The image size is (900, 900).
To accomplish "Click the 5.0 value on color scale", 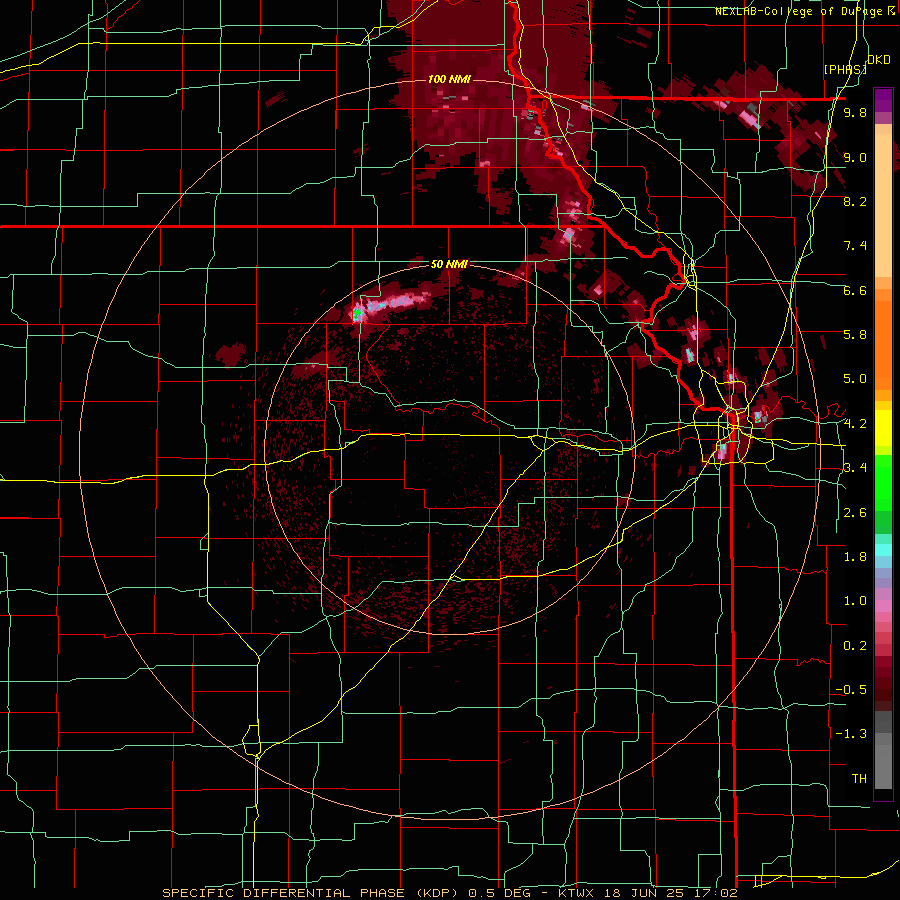I will pos(855,379).
